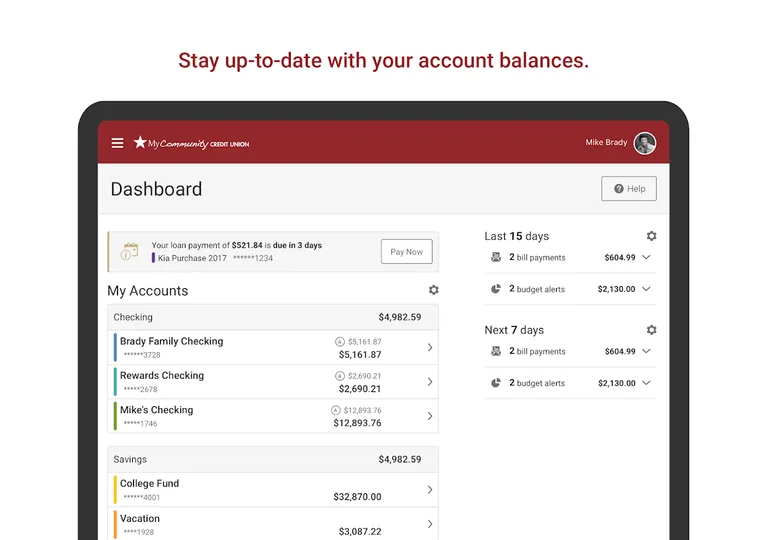The width and height of the screenshot is (768, 540).
Task: Open Last 15 days settings gear
Action: [651, 236]
